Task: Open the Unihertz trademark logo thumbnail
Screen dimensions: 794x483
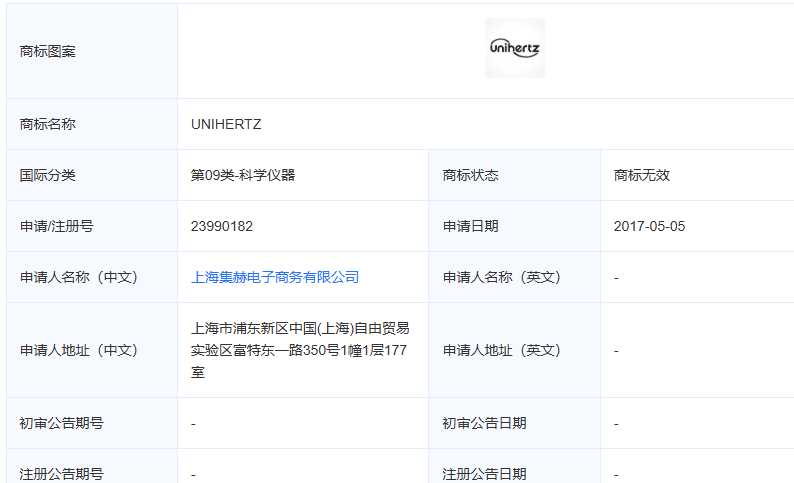Action: click(514, 48)
